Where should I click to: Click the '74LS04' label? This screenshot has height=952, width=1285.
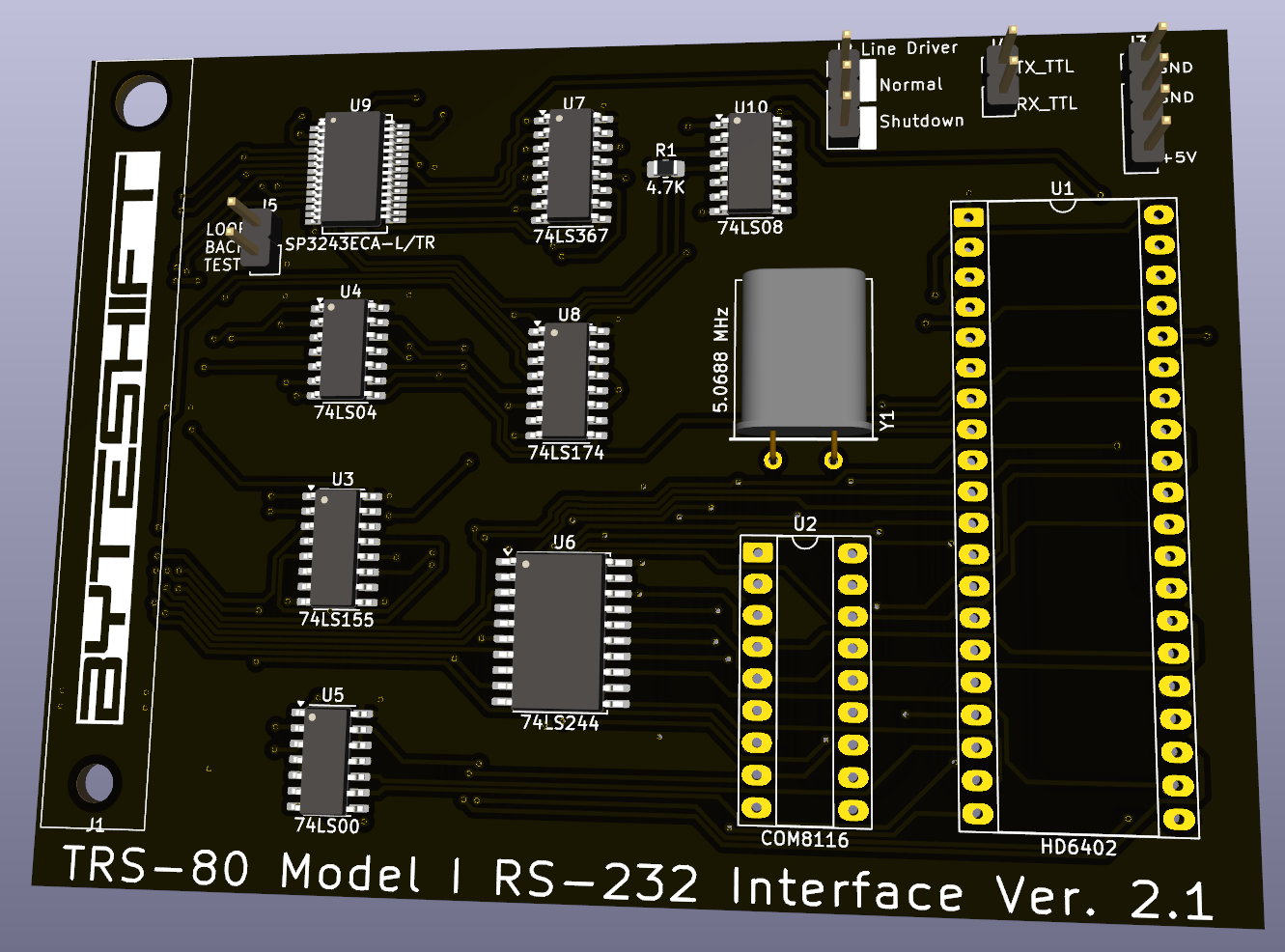pos(345,412)
